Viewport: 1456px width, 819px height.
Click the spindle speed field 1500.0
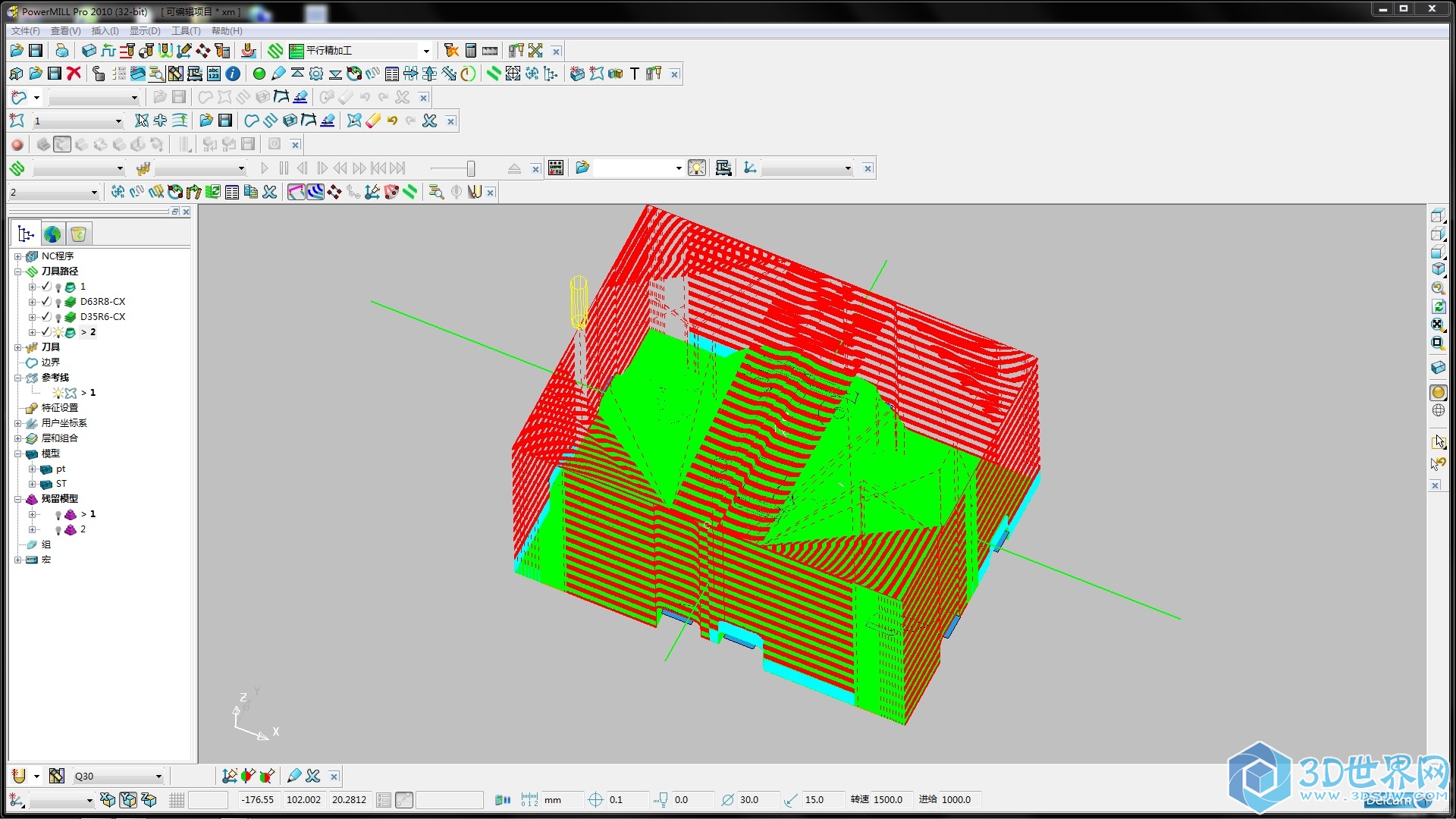(x=890, y=800)
